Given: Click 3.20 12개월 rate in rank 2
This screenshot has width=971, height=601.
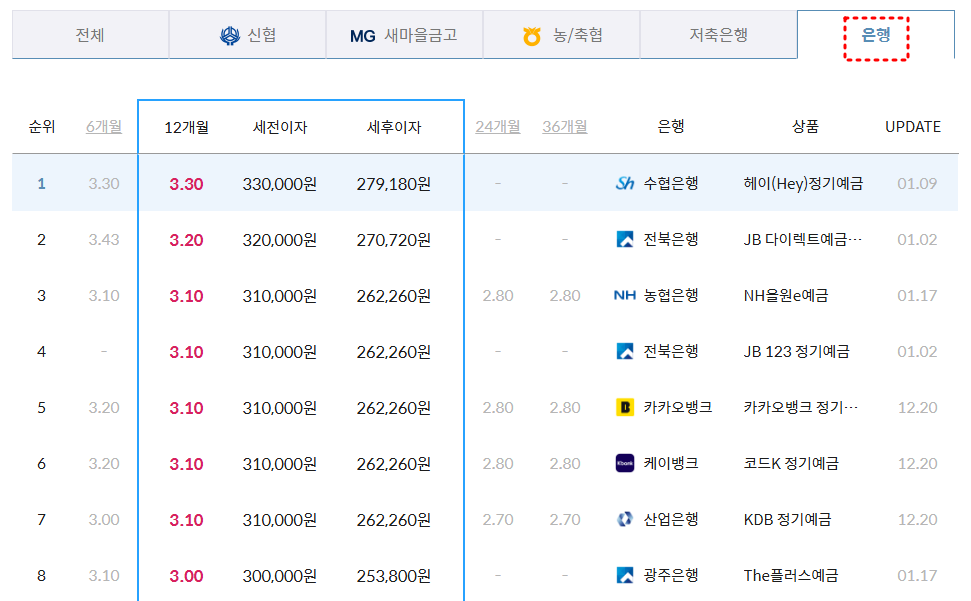Looking at the screenshot, I should [186, 240].
